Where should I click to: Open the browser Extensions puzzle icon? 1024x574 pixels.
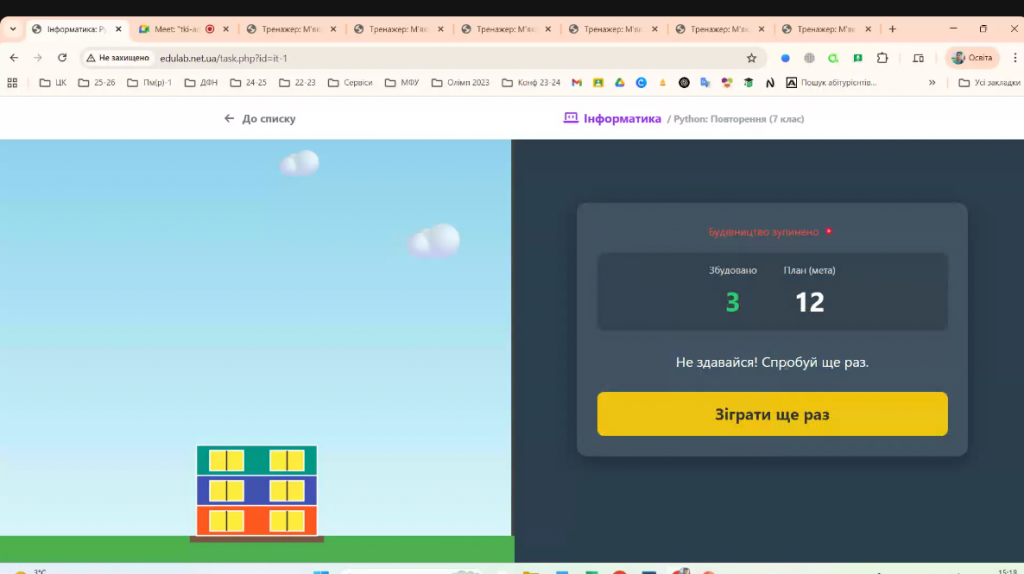tap(882, 58)
